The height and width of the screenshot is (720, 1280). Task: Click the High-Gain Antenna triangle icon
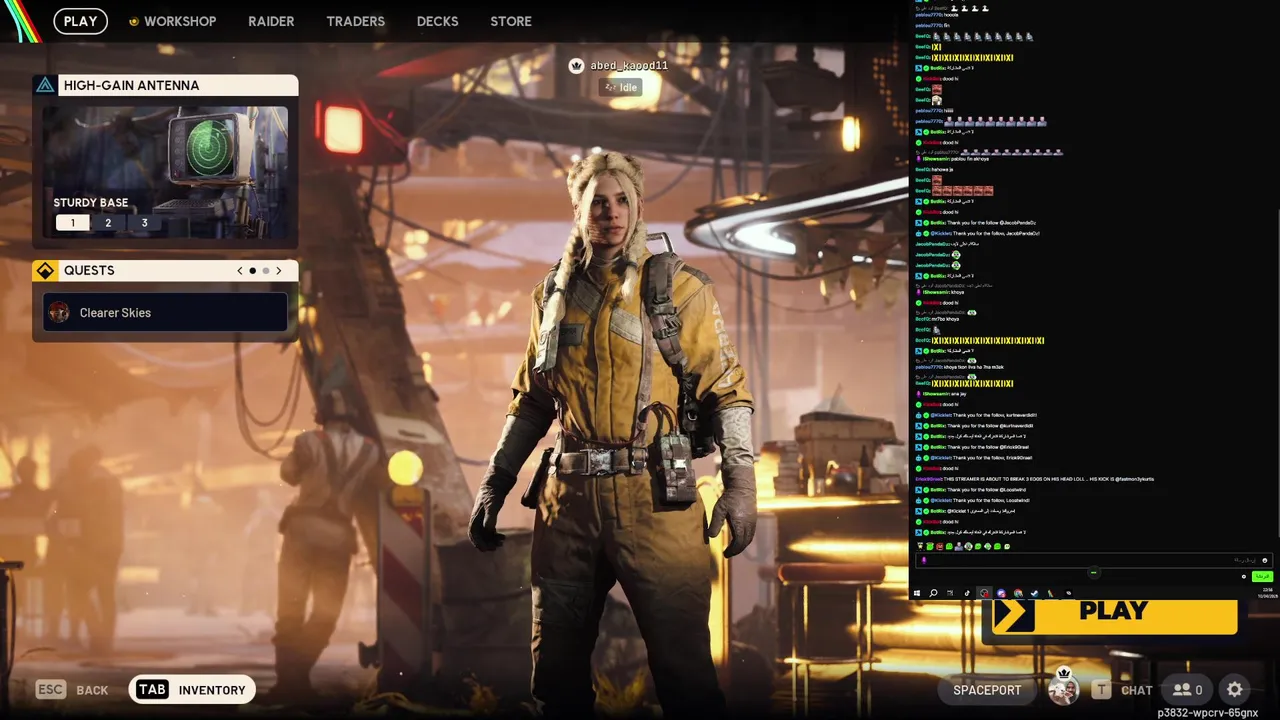click(x=45, y=85)
